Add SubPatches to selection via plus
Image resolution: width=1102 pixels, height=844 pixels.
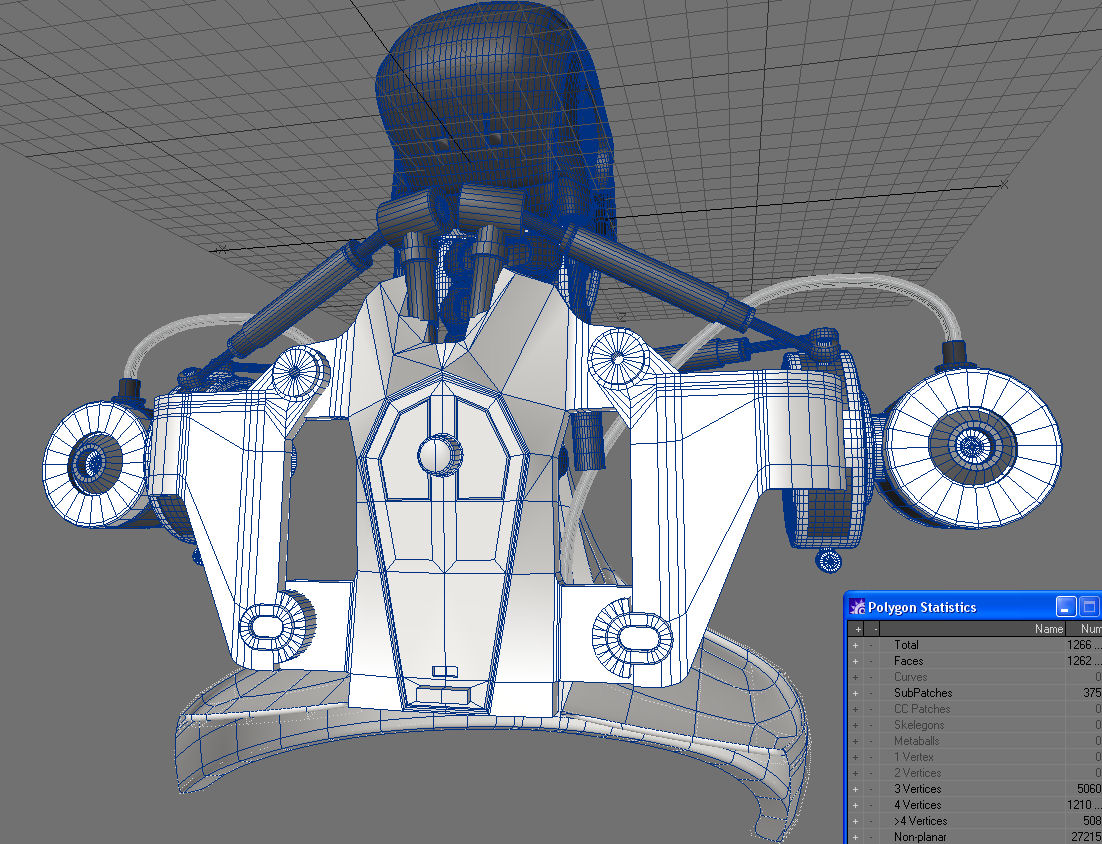(855, 693)
